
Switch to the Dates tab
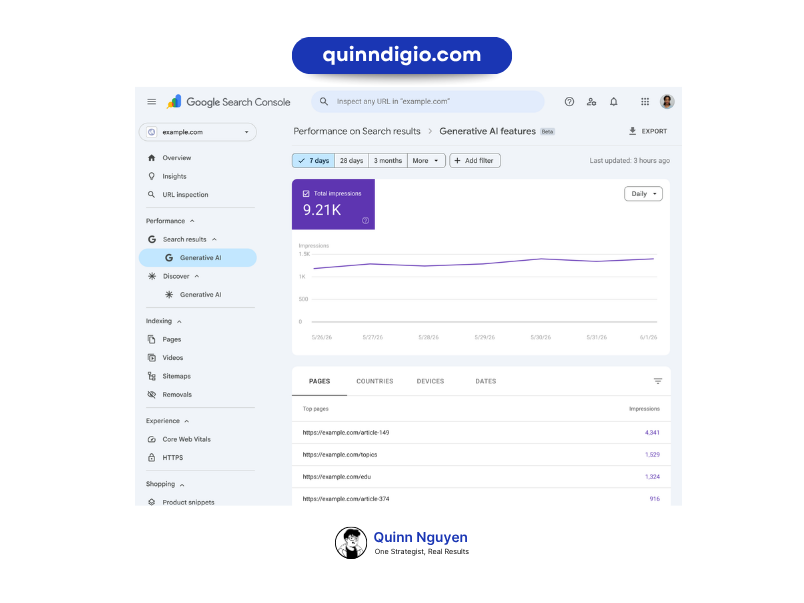pyautogui.click(x=486, y=381)
